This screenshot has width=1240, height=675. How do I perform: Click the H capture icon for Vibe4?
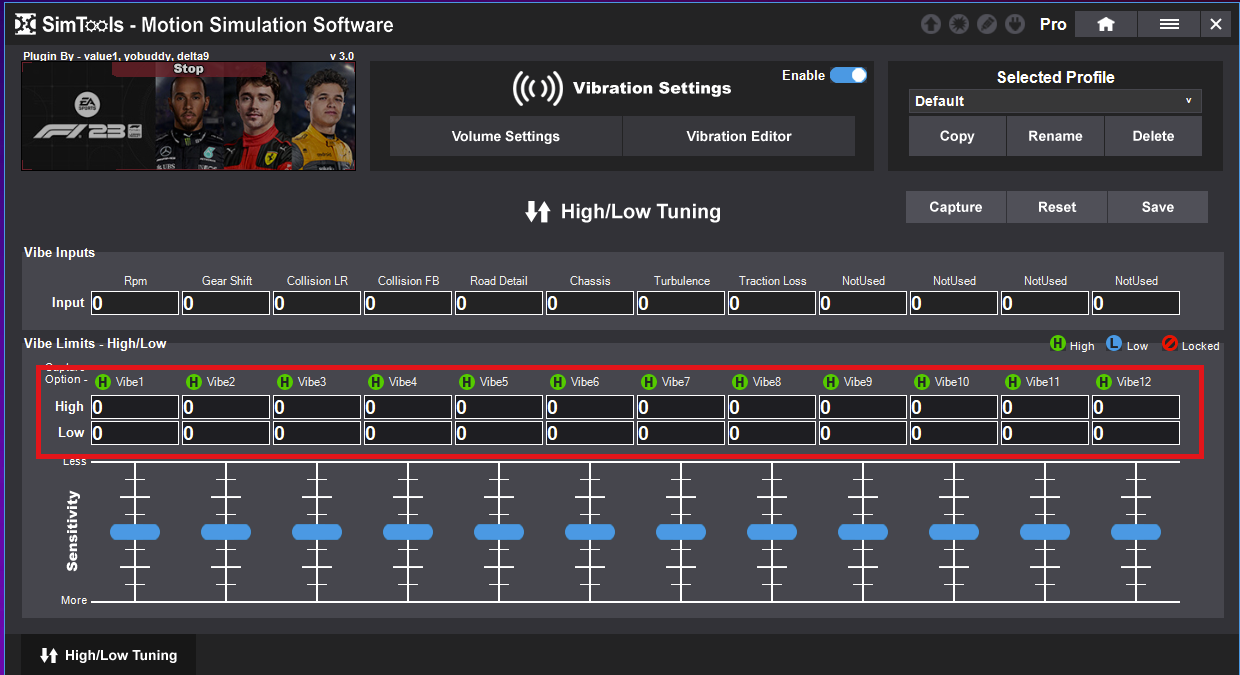376,381
